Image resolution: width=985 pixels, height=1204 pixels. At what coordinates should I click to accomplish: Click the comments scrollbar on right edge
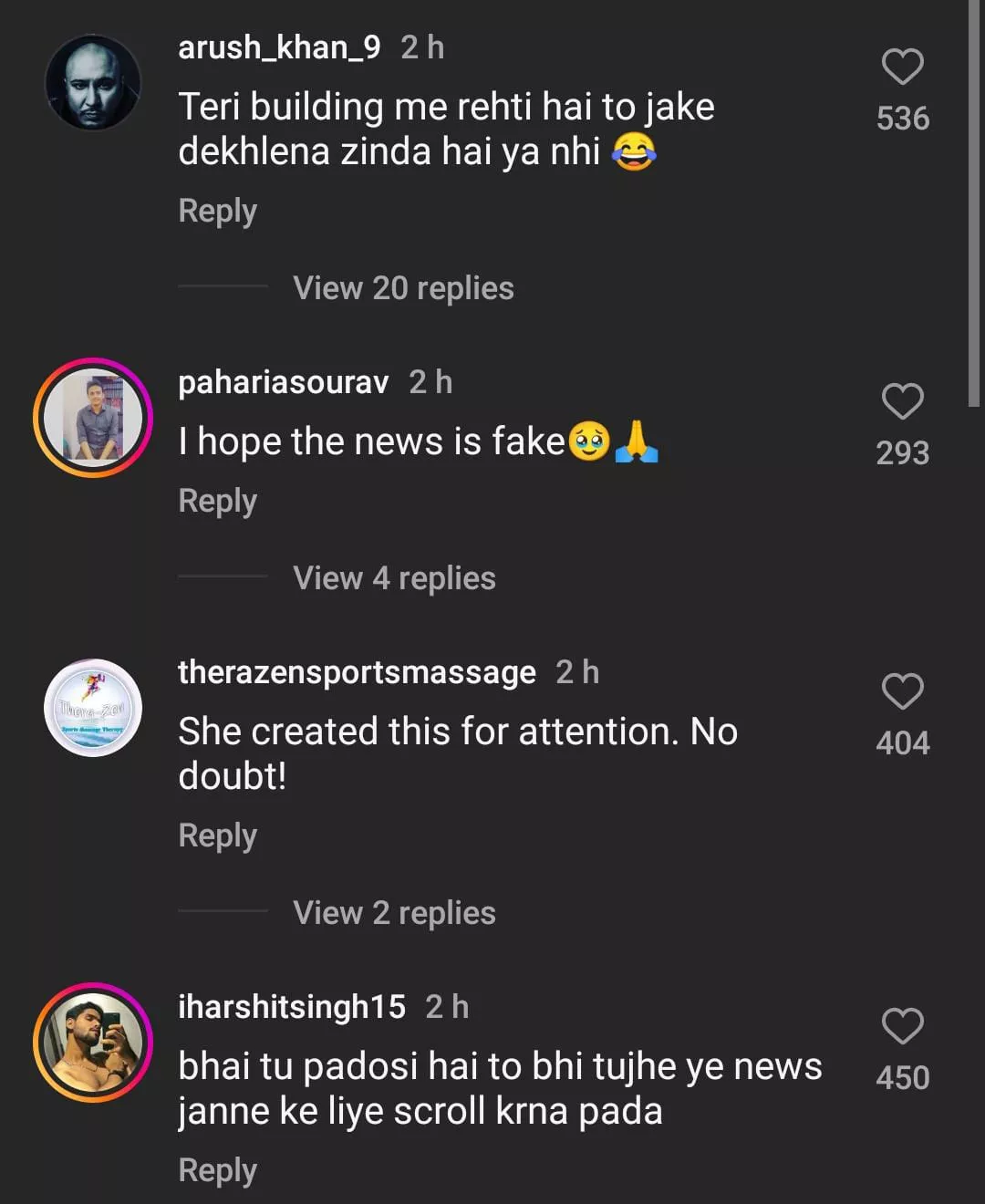tap(974, 201)
